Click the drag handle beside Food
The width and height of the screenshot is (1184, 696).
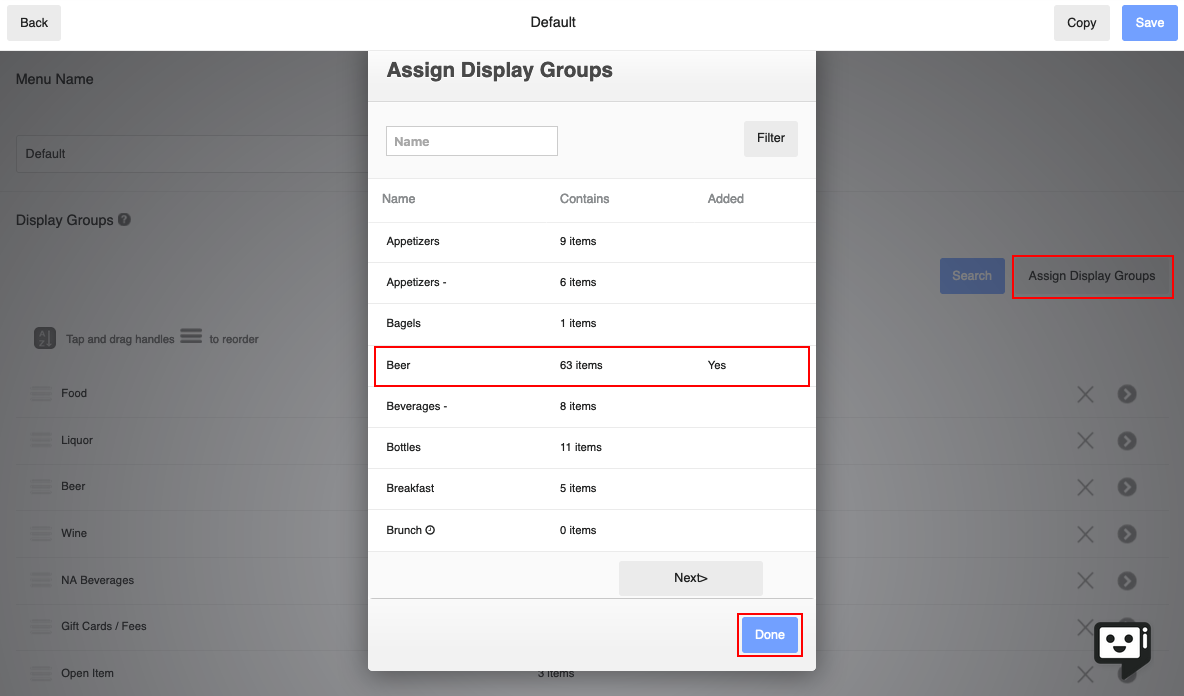click(40, 393)
